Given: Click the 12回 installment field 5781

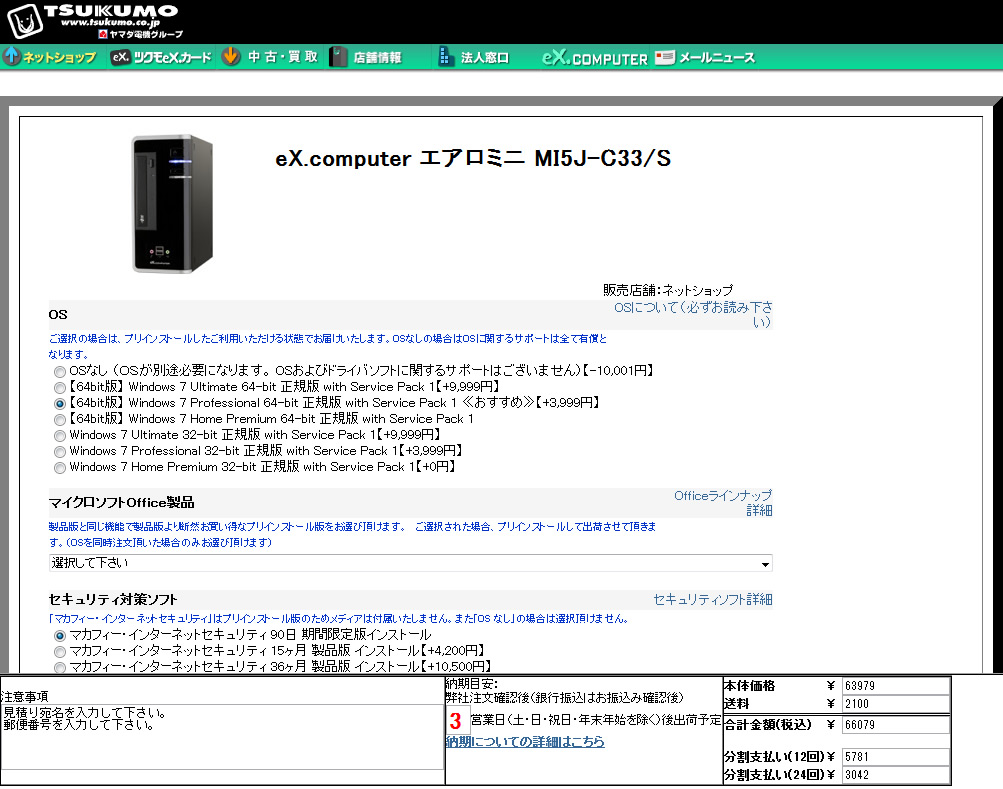Looking at the screenshot, I should (896, 757).
